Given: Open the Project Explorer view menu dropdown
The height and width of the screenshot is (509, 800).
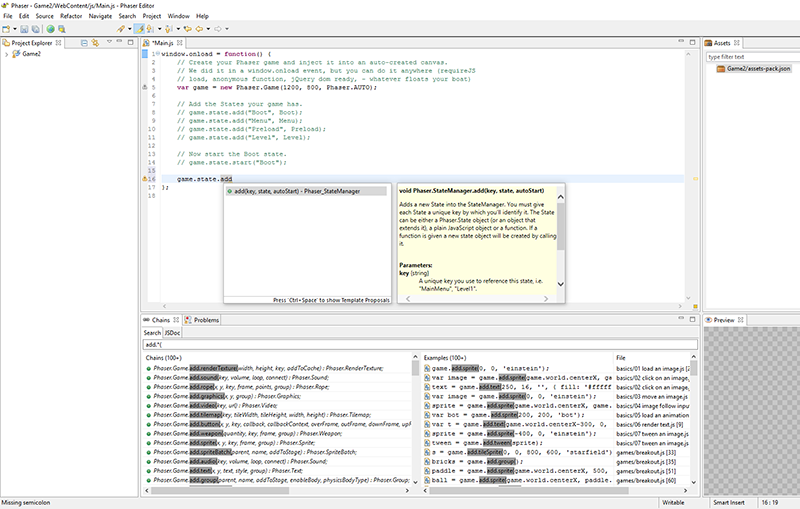Looking at the screenshot, I should [x=108, y=43].
